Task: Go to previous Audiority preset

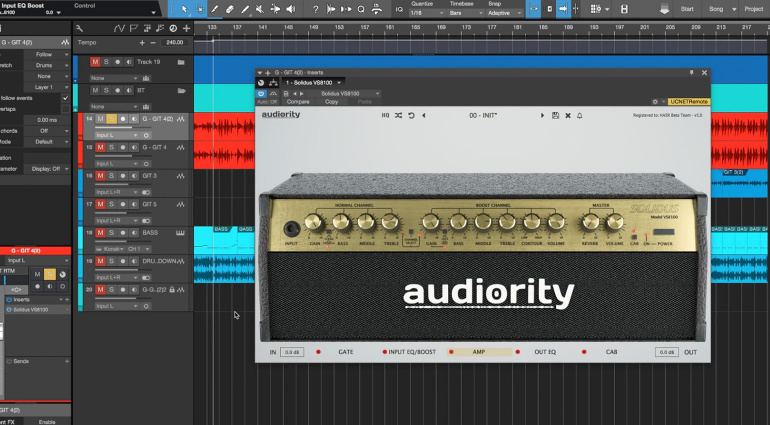Action: coord(423,115)
